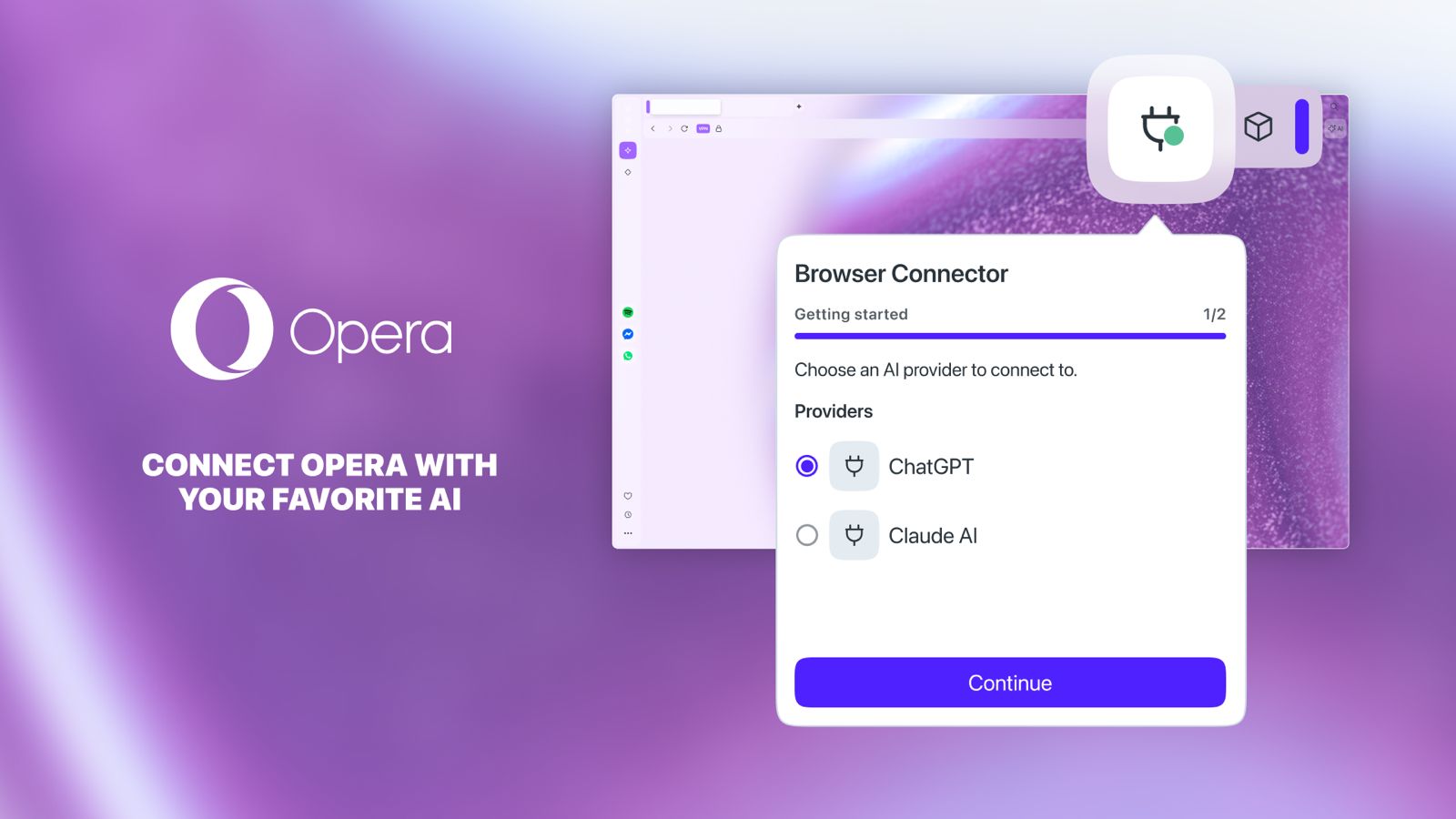
Task: Open WhatsApp in the sidebar
Action: click(628, 356)
